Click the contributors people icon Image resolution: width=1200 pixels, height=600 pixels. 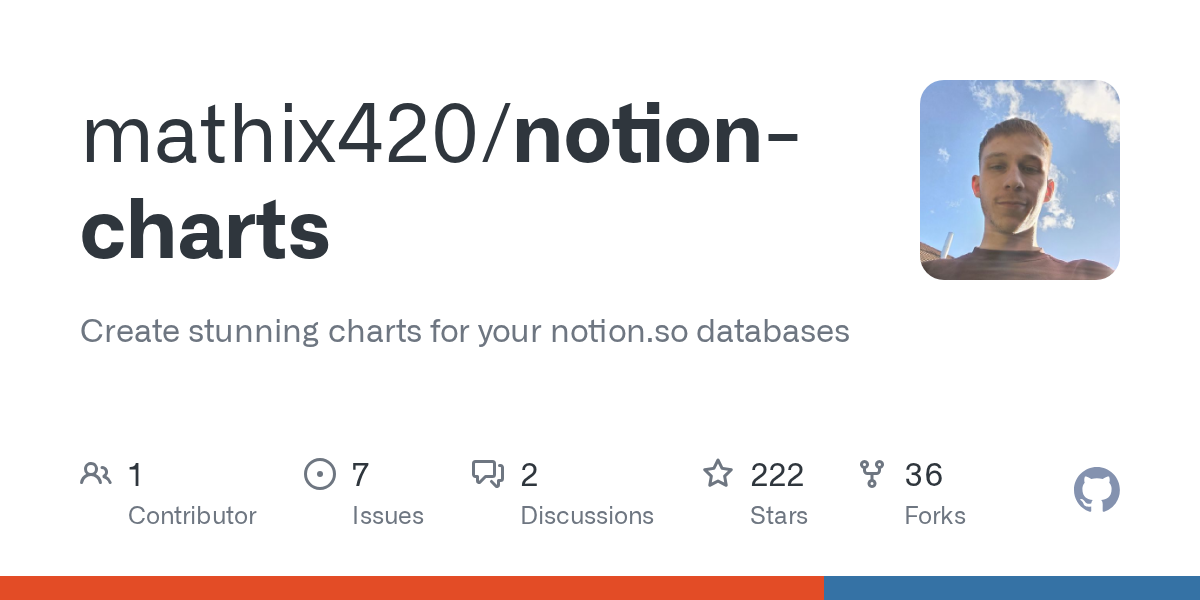point(96,474)
